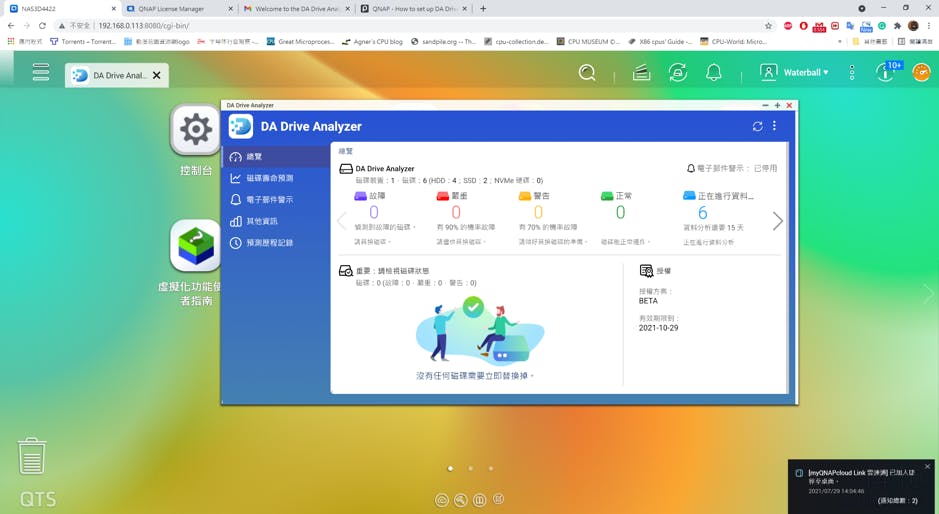Go to the second desktop page dot
The height and width of the screenshot is (514, 939).
tap(470, 468)
